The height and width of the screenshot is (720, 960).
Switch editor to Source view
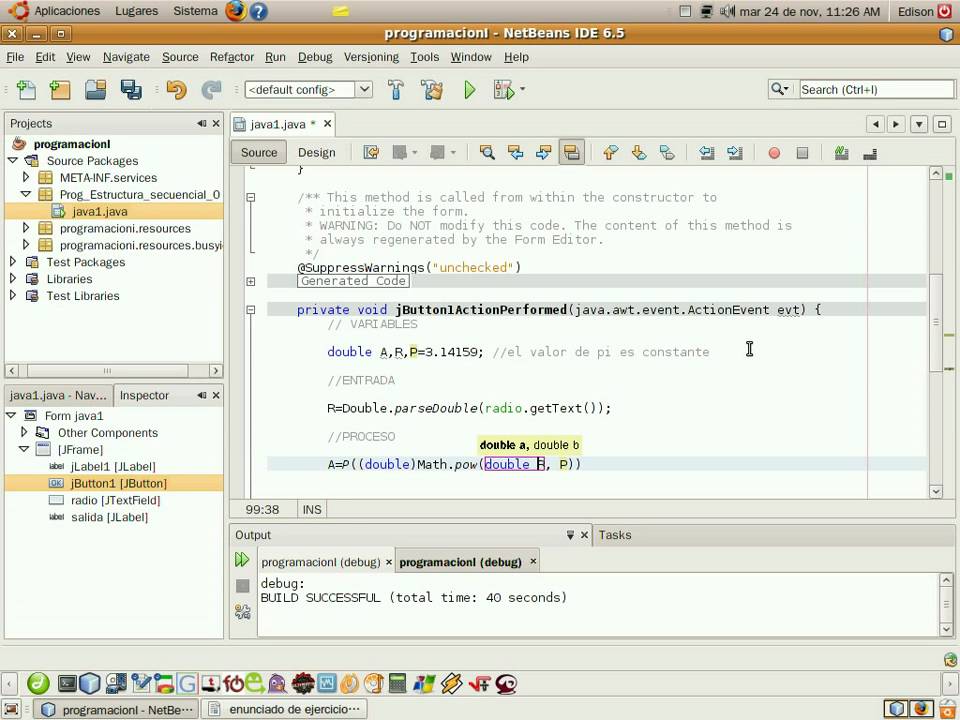click(x=259, y=152)
